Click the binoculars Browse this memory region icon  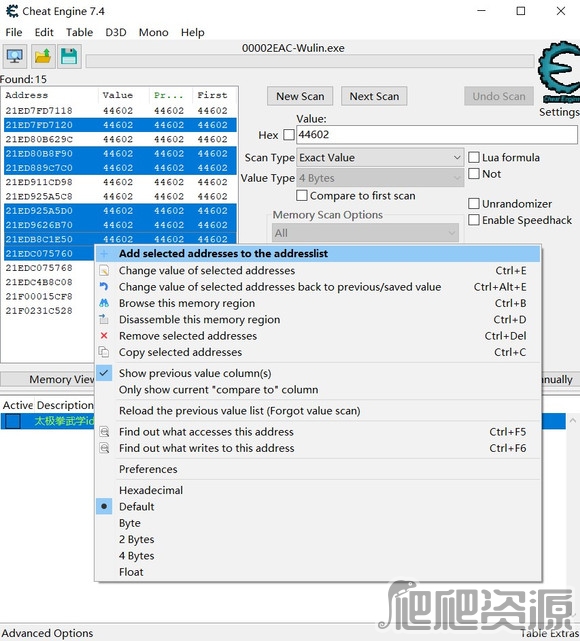point(104,303)
